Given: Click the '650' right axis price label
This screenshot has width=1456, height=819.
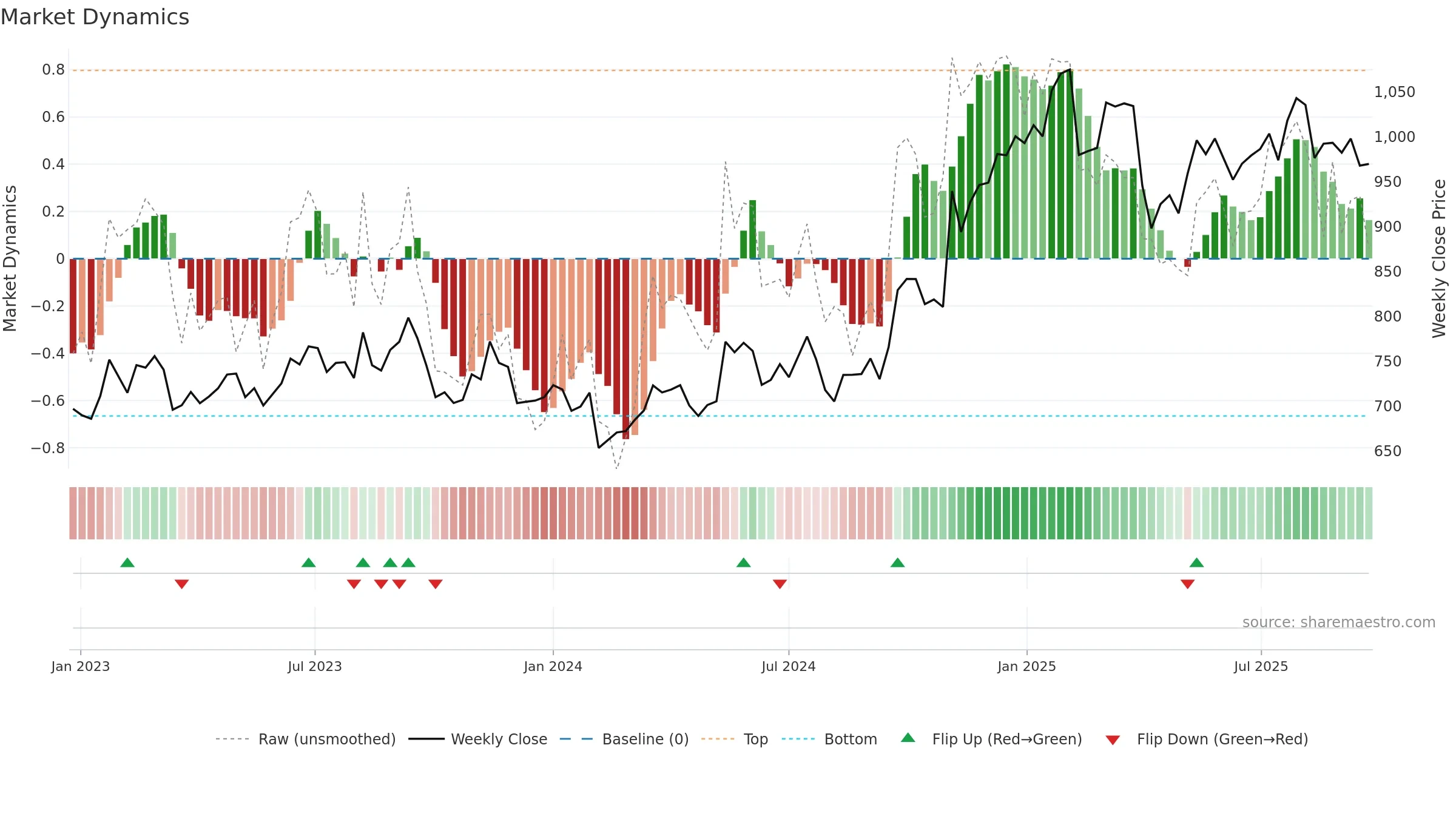Looking at the screenshot, I should point(1388,451).
